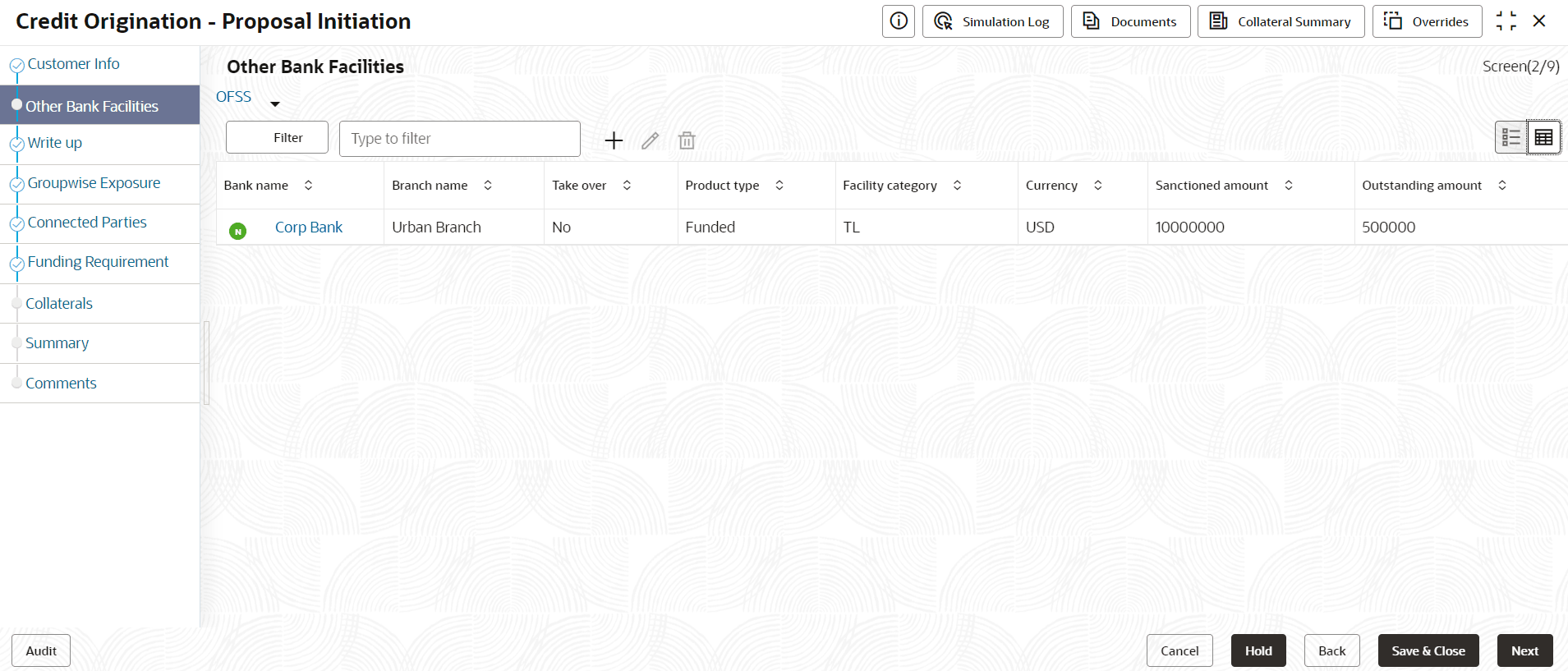The image size is (1568, 671).
Task: Switch to table grid view layout
Action: pyautogui.click(x=1543, y=137)
